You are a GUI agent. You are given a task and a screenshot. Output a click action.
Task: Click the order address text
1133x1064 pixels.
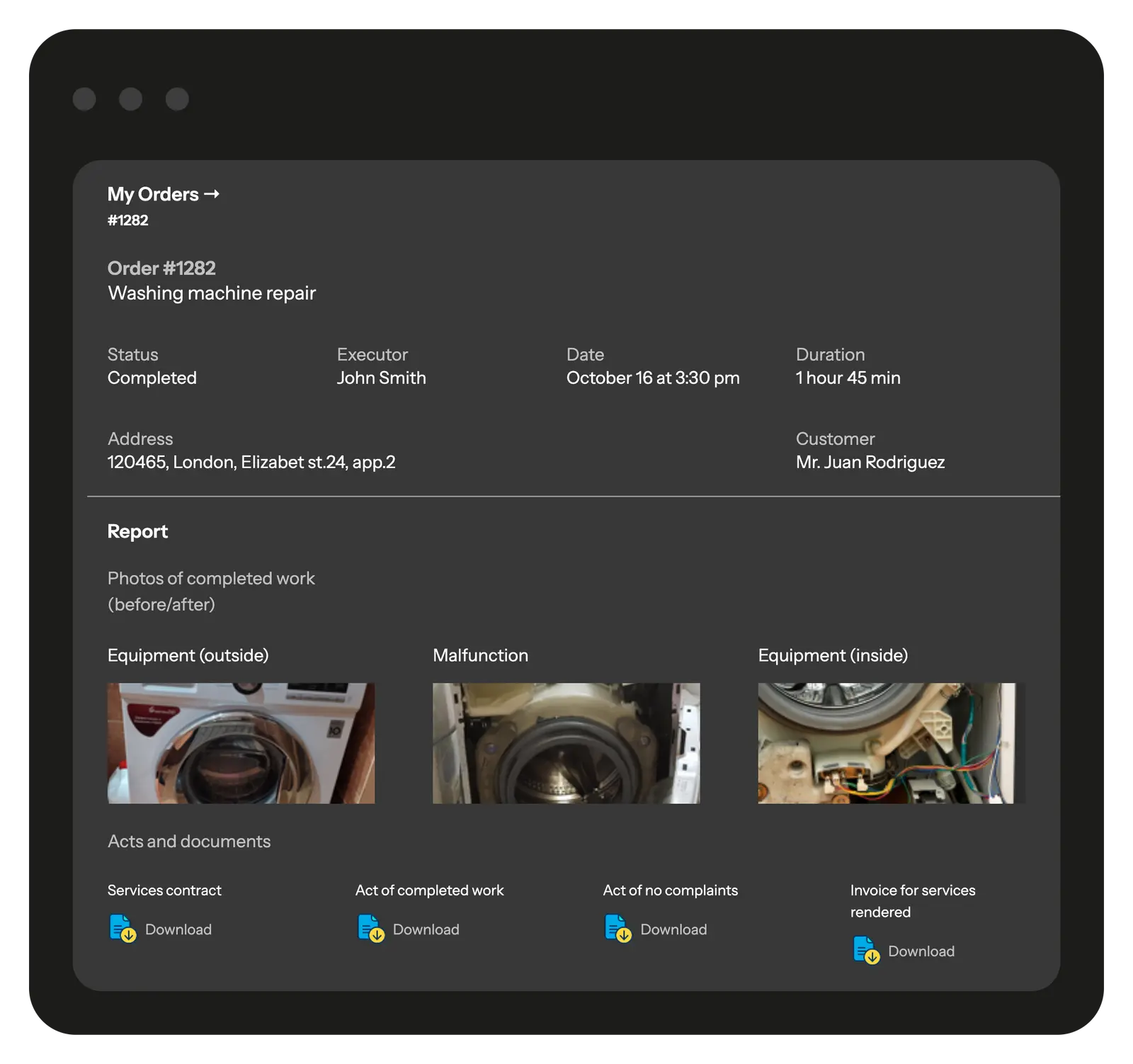pyautogui.click(x=251, y=463)
